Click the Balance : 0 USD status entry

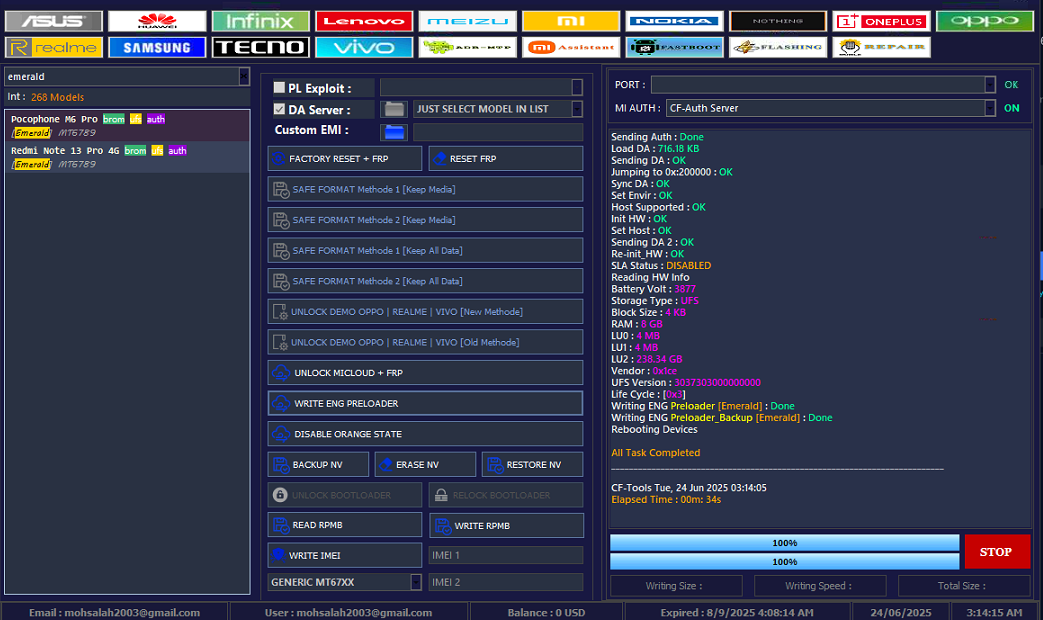546,613
